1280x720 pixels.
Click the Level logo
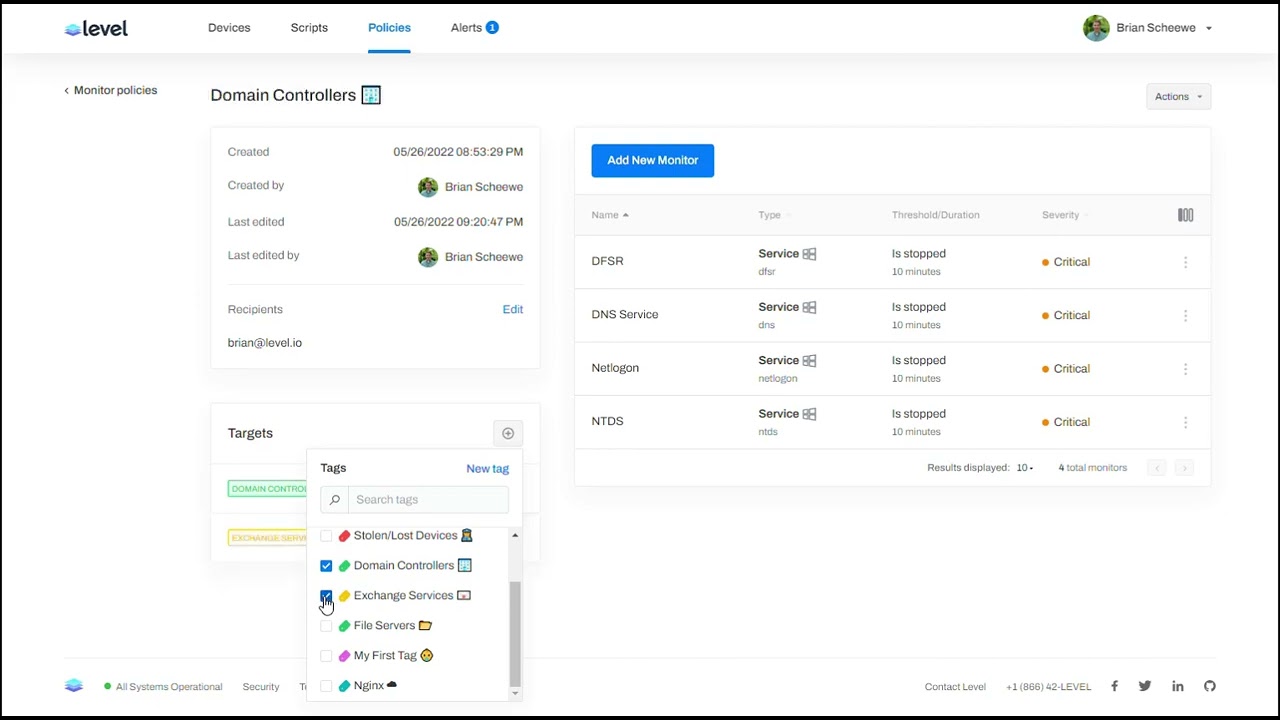96,29
